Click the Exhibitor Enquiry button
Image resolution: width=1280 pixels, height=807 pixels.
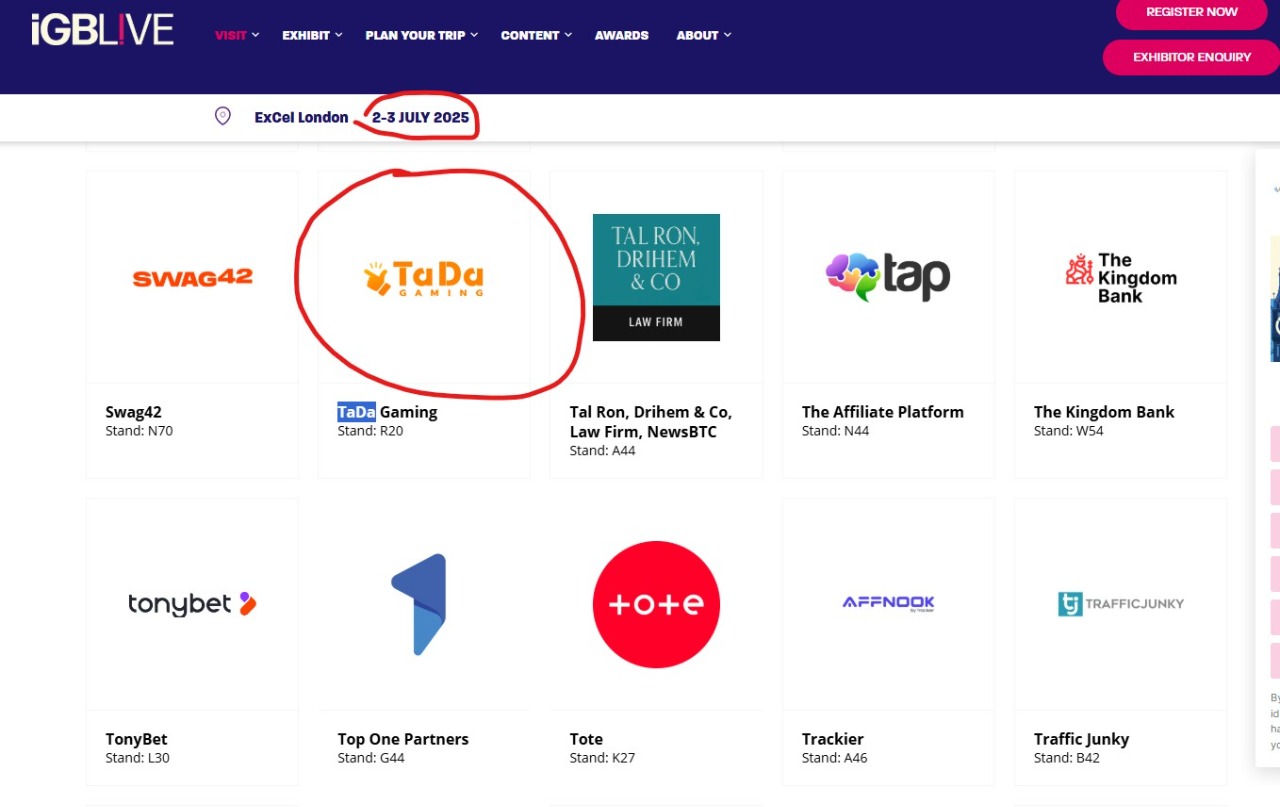pyautogui.click(x=1191, y=57)
